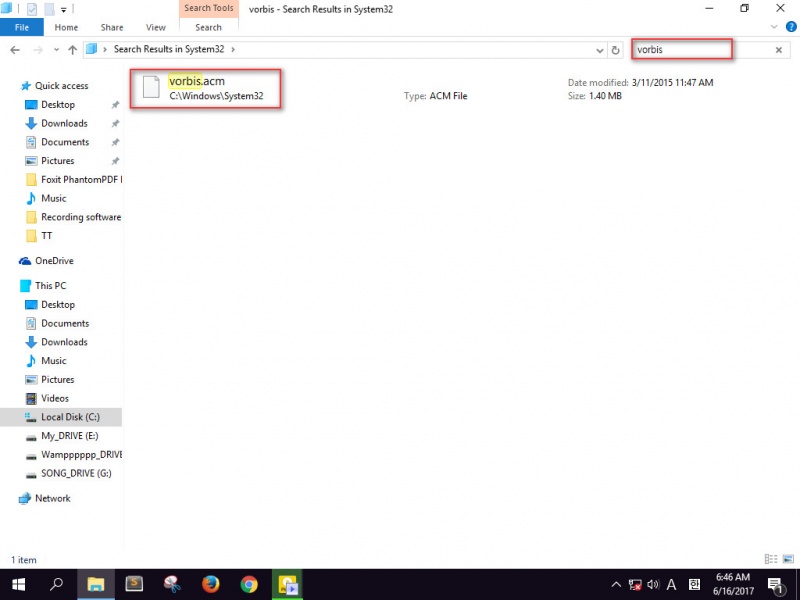
Task: Open the Action Center notifications
Action: [x=775, y=585]
